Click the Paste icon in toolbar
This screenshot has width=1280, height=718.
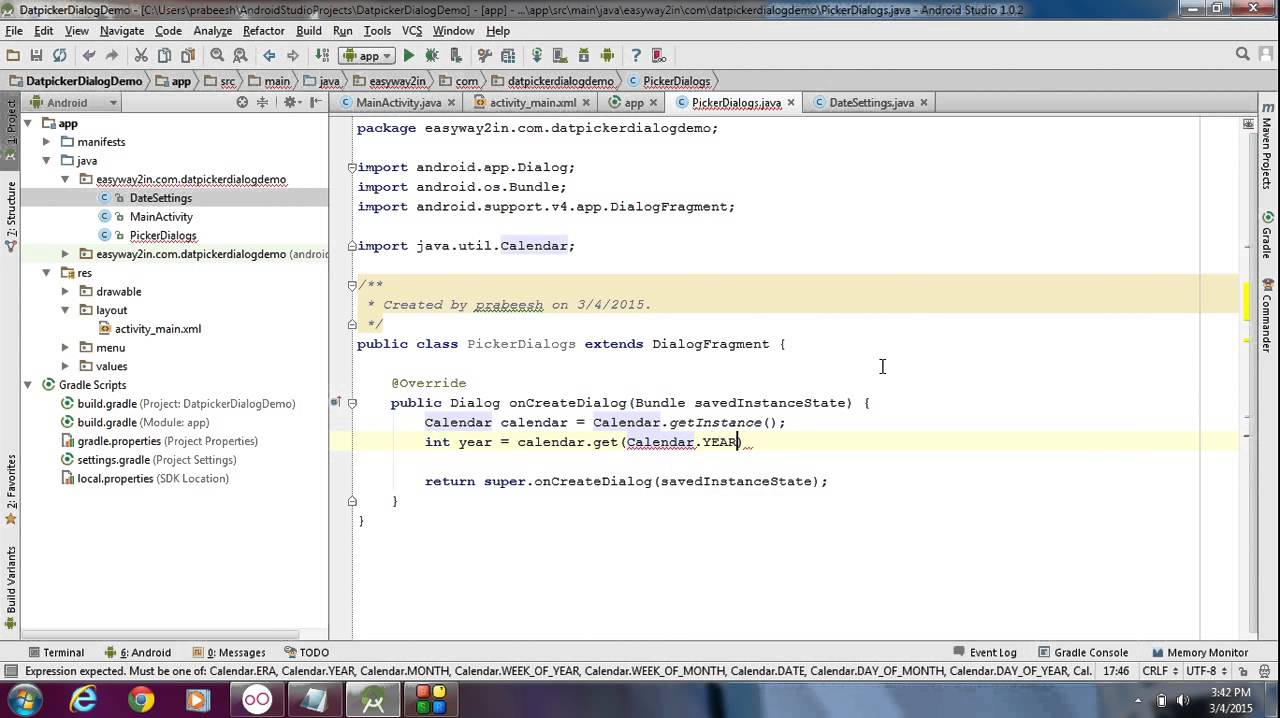click(187, 56)
